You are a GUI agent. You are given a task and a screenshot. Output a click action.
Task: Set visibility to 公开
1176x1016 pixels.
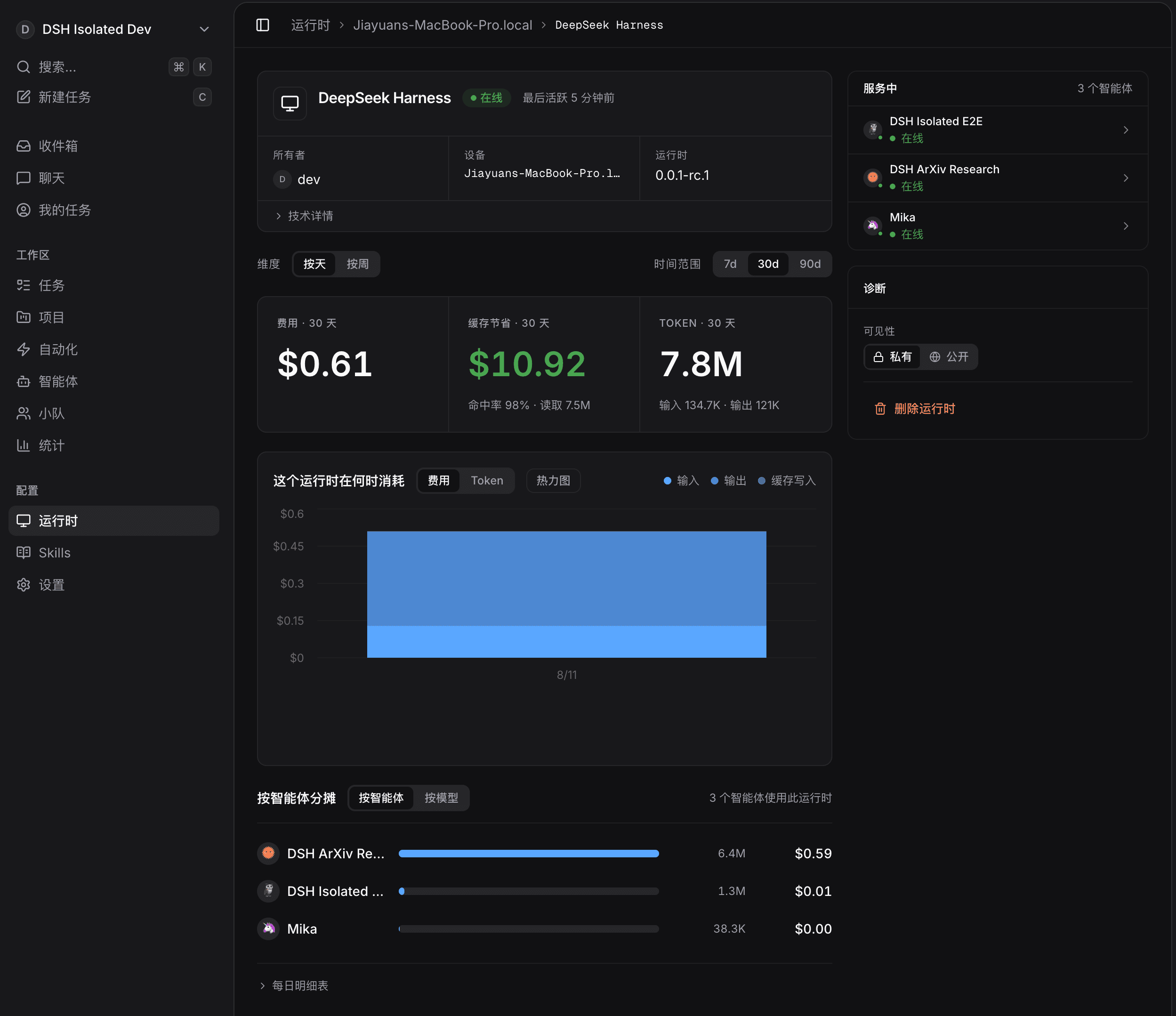pyautogui.click(x=949, y=357)
